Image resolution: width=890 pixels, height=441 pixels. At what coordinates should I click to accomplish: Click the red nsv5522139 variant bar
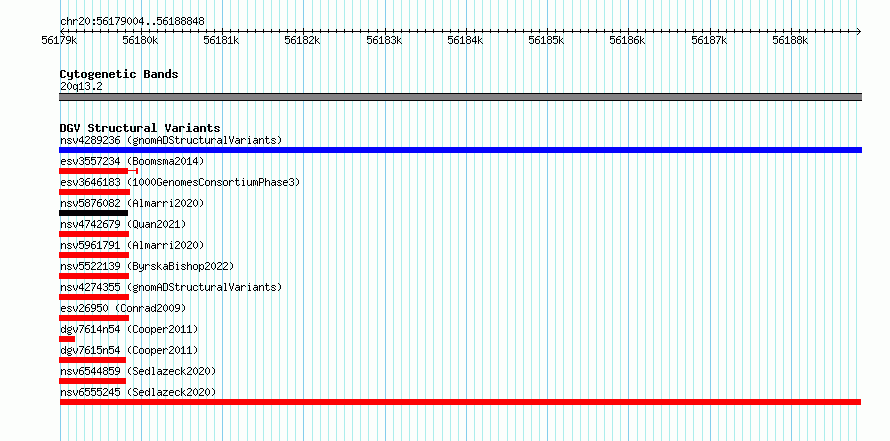point(94,276)
